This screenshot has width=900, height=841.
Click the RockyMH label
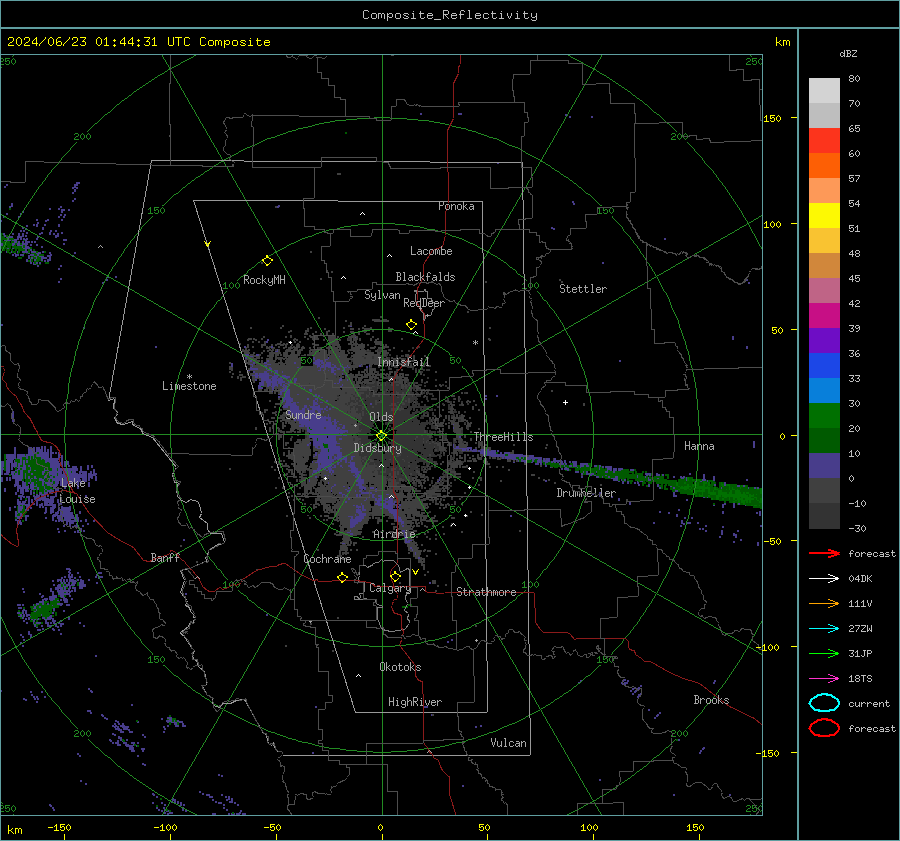click(x=264, y=280)
